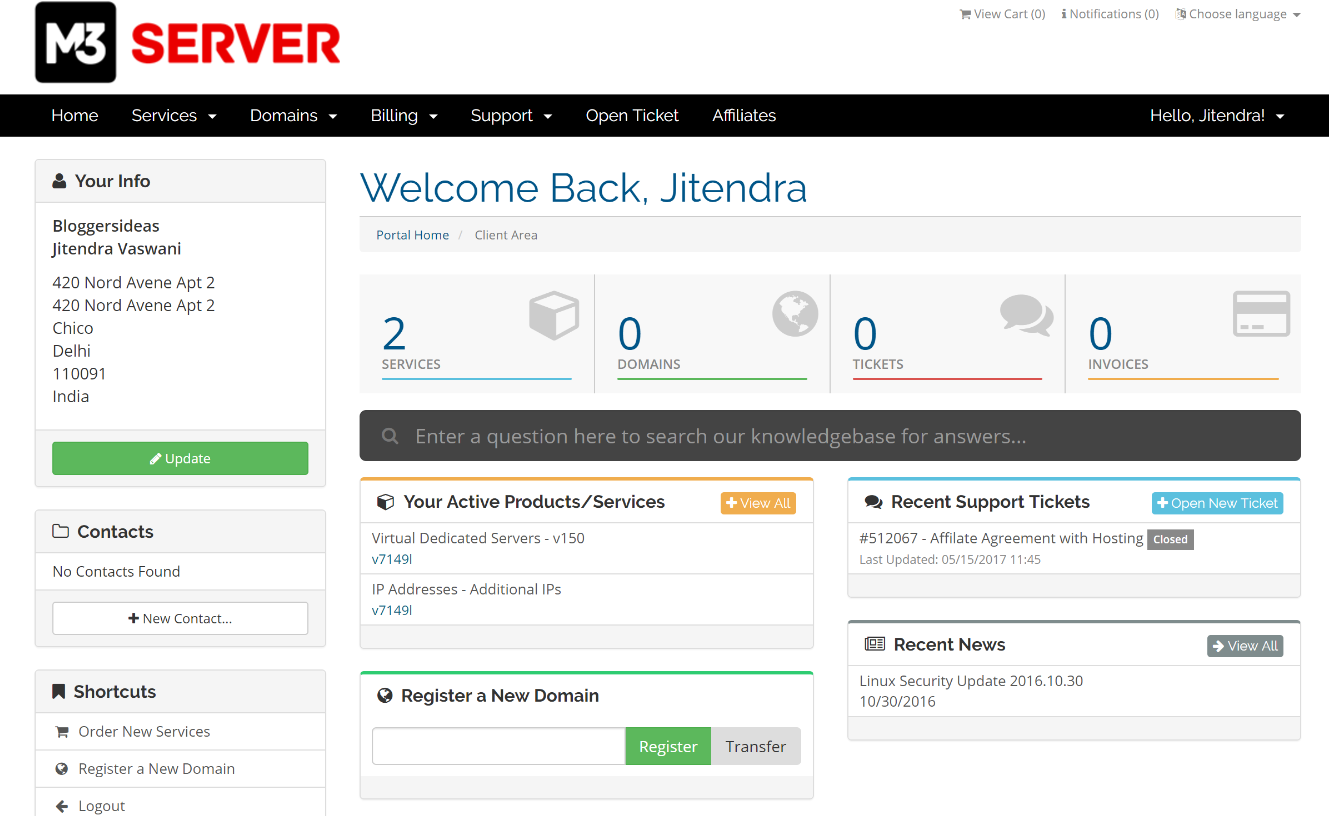Screen dimensions: 1329x816
Task: Click the green Update button
Action: (180, 458)
